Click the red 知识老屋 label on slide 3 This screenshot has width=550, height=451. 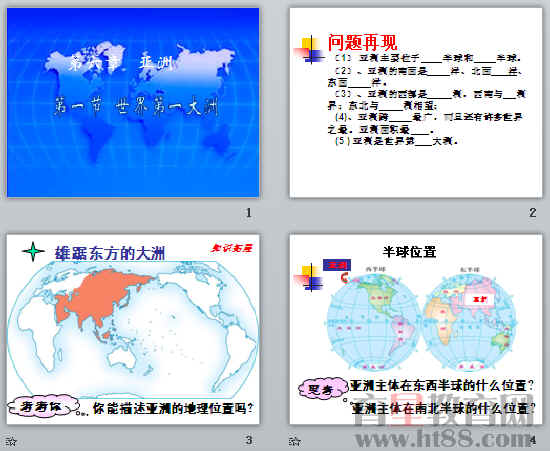tap(232, 248)
